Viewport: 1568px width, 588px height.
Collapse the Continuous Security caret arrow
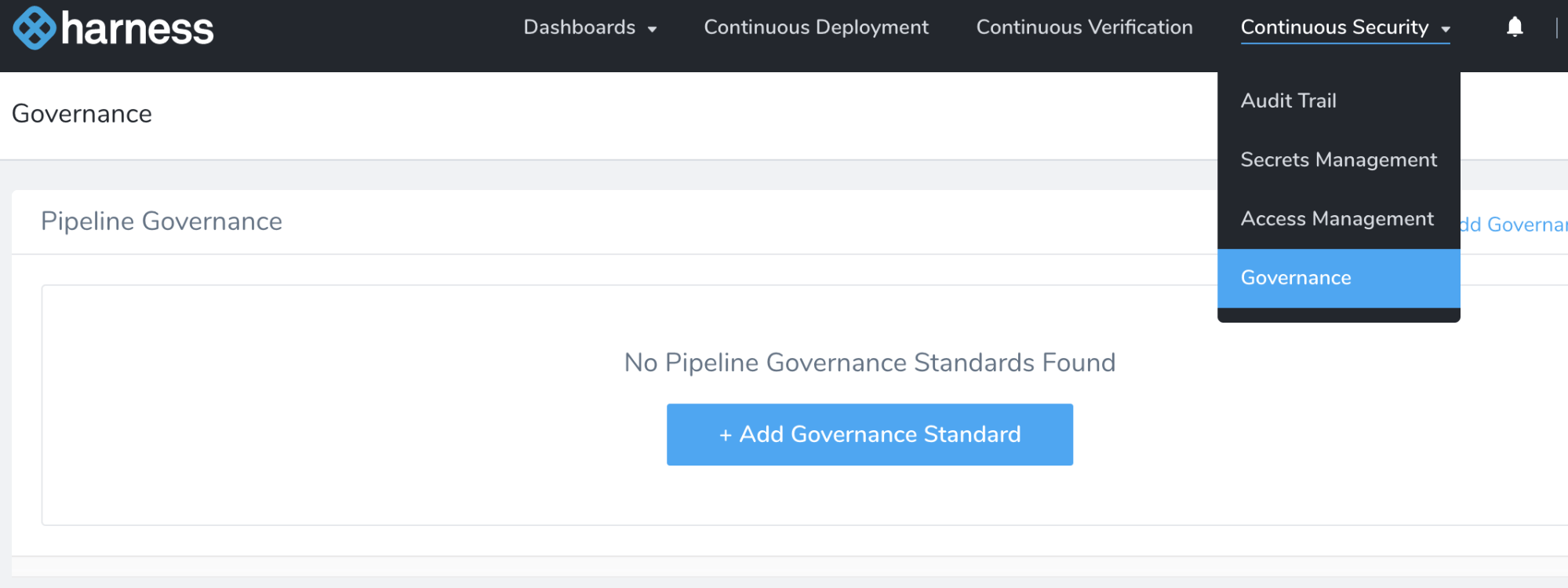point(1445,29)
